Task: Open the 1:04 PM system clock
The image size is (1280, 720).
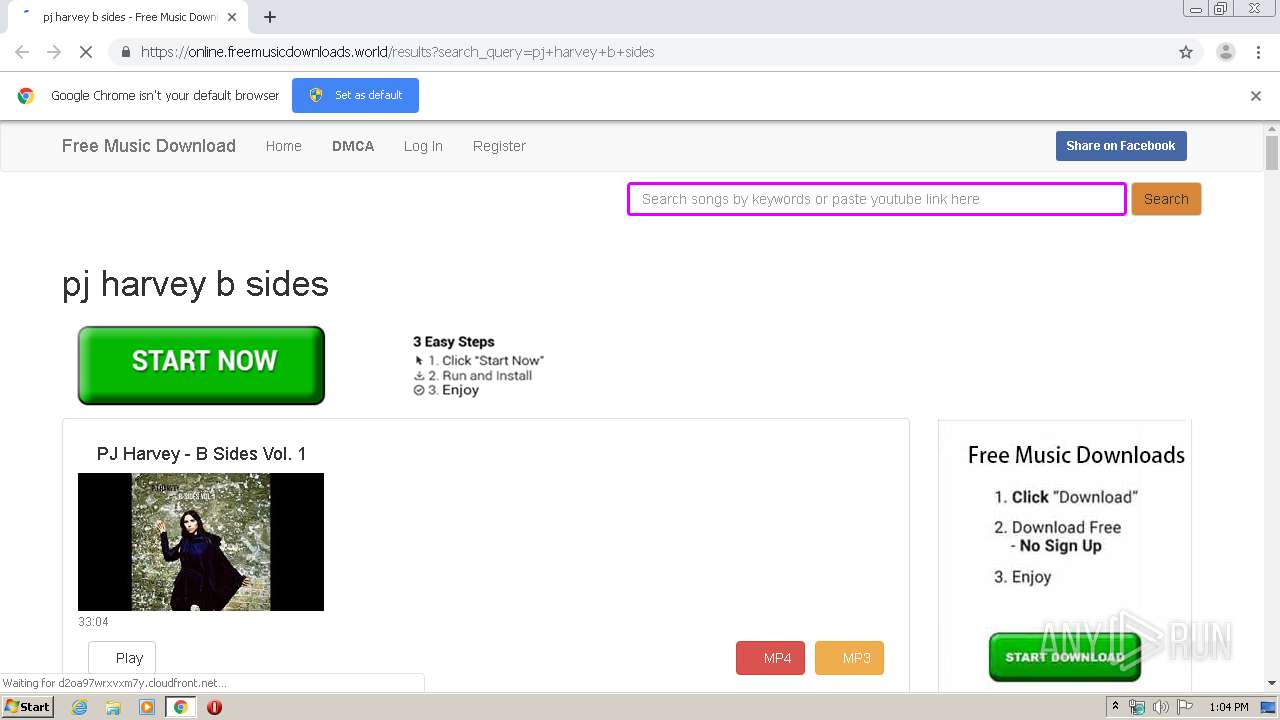Action: click(x=1229, y=707)
